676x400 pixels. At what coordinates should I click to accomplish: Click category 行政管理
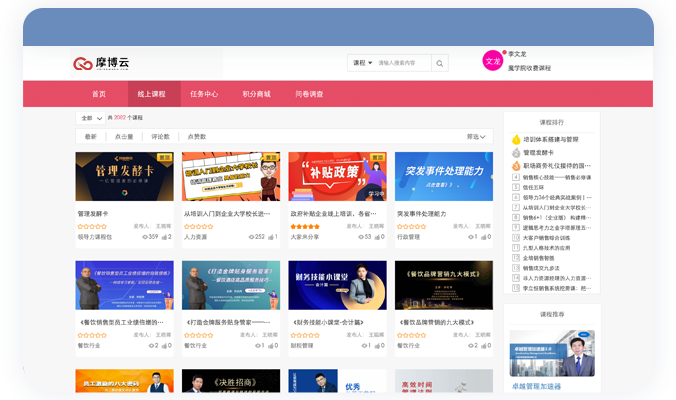409,237
